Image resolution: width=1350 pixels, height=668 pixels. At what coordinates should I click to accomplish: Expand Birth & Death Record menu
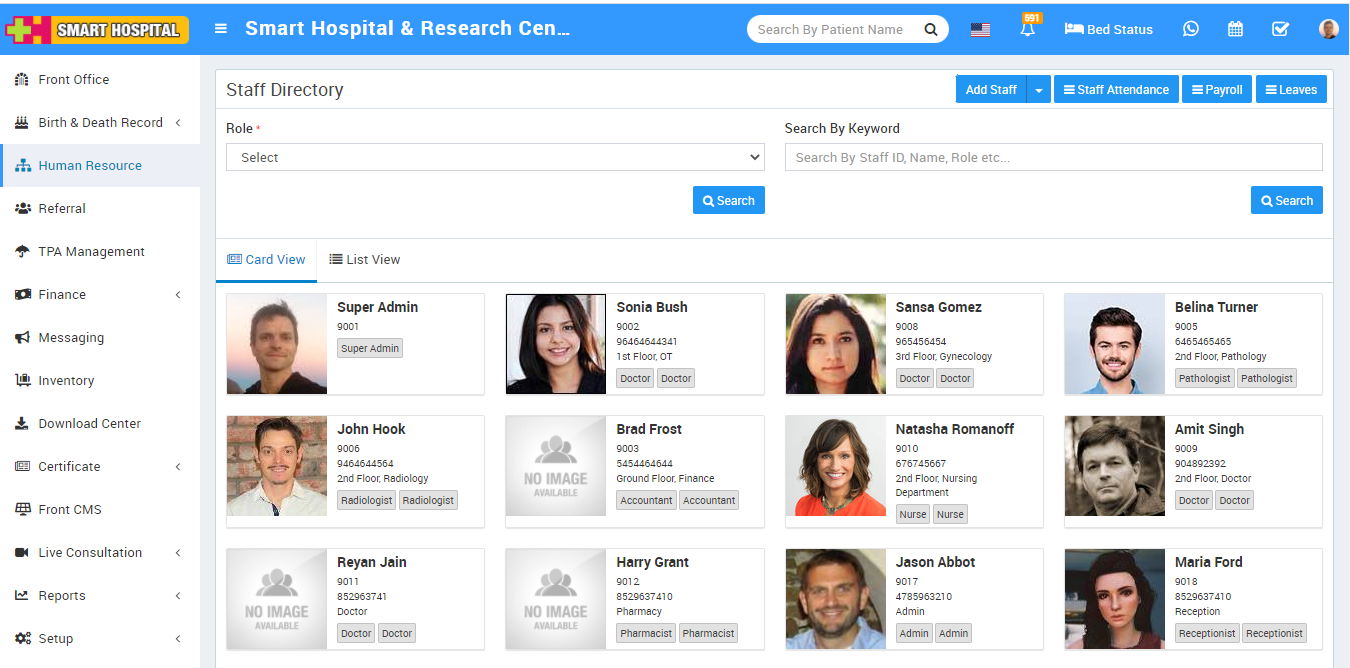pos(100,123)
